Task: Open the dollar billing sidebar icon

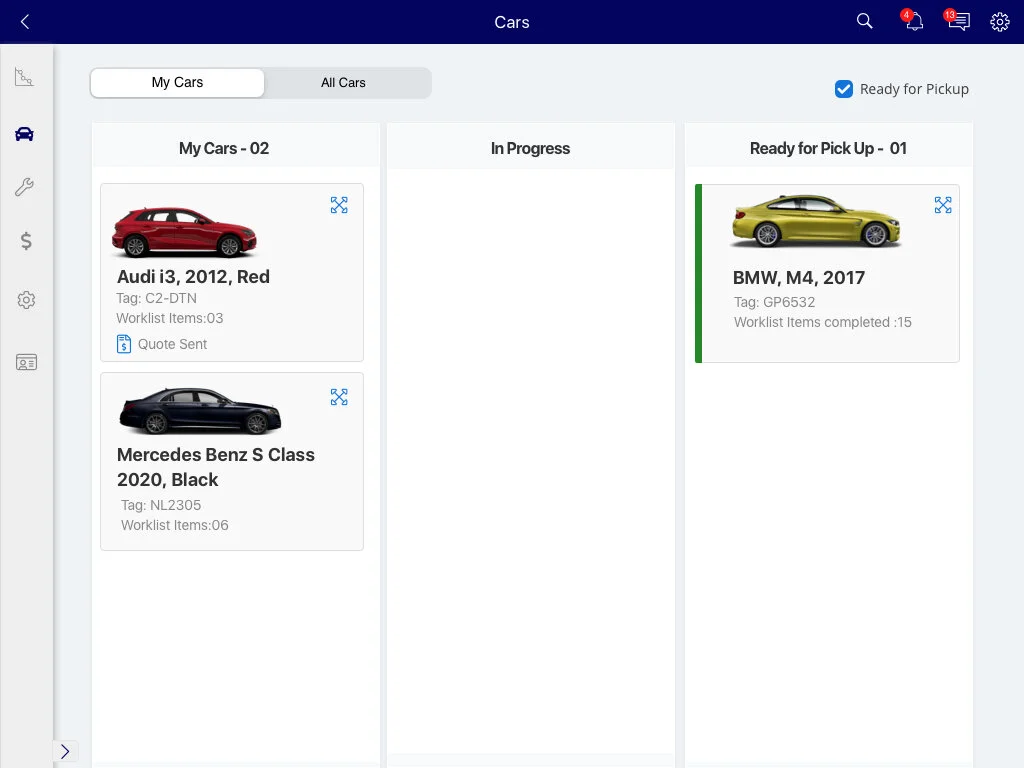Action: tap(25, 241)
